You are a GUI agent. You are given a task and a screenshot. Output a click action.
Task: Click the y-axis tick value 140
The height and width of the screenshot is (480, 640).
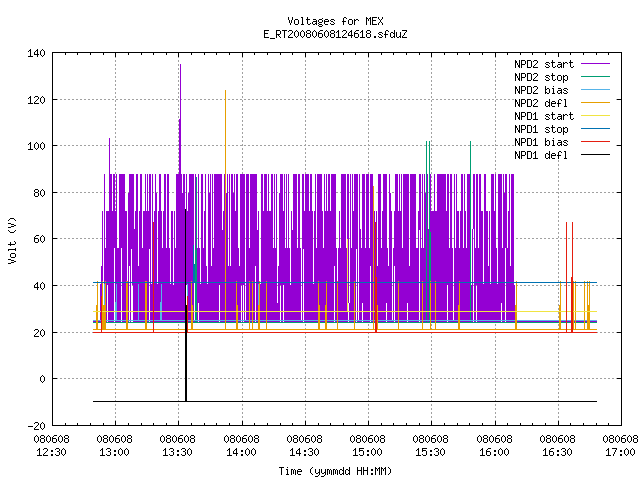pos(36,53)
